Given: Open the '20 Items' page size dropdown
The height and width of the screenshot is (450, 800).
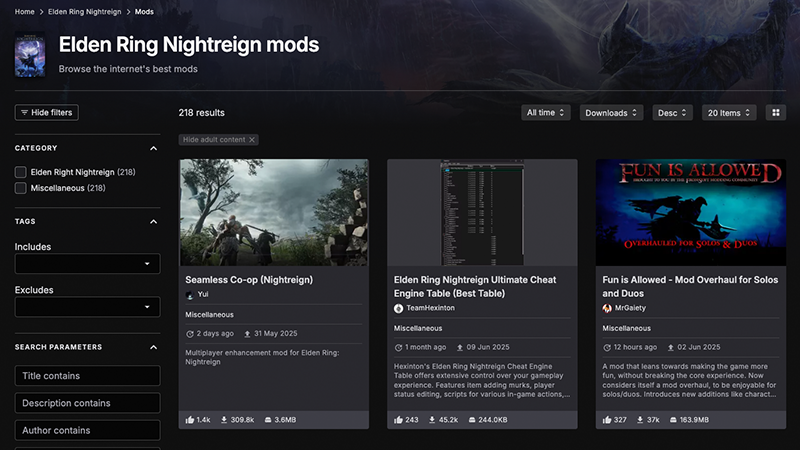Looking at the screenshot, I should pyautogui.click(x=729, y=113).
